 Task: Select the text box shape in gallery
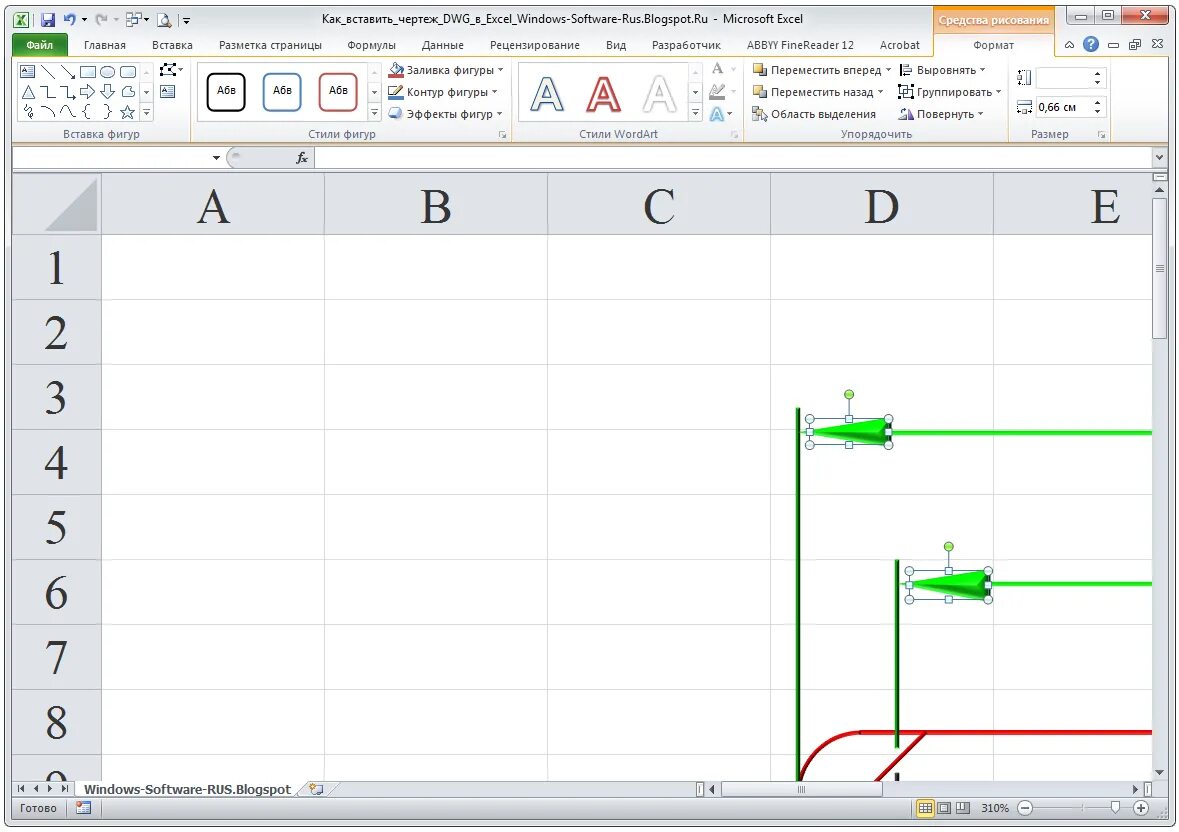point(28,72)
